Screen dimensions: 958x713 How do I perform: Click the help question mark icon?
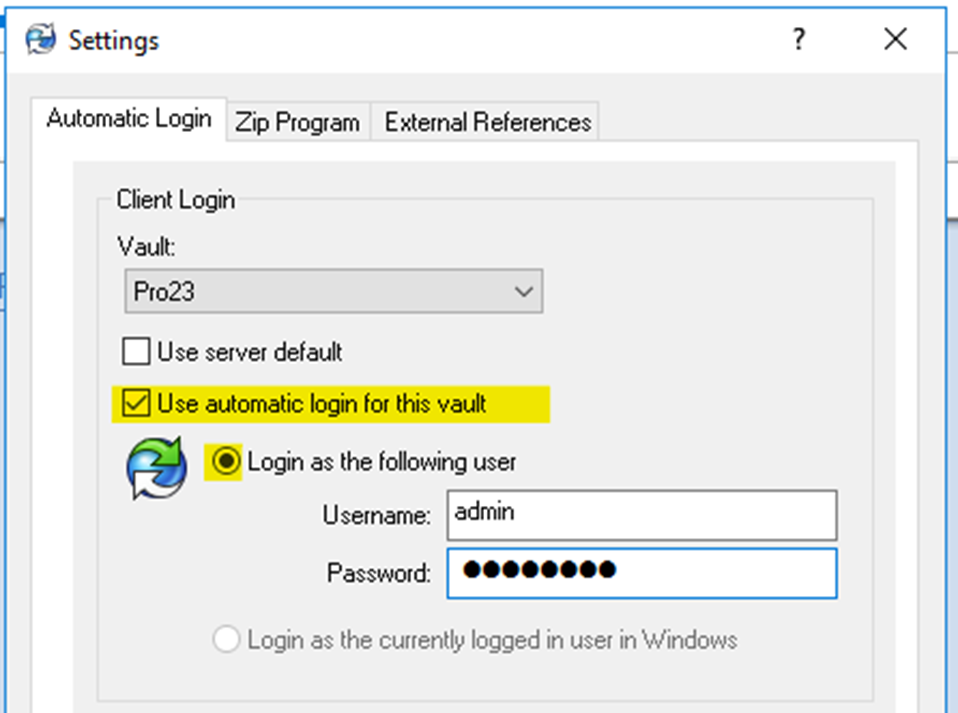point(798,40)
